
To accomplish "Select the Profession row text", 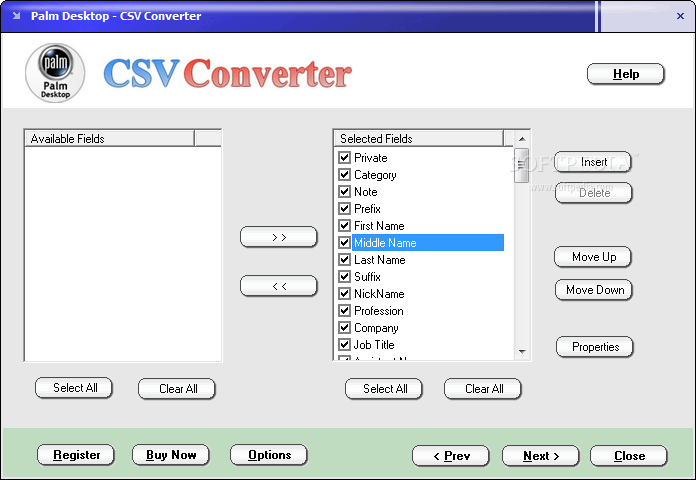I will [x=379, y=311].
